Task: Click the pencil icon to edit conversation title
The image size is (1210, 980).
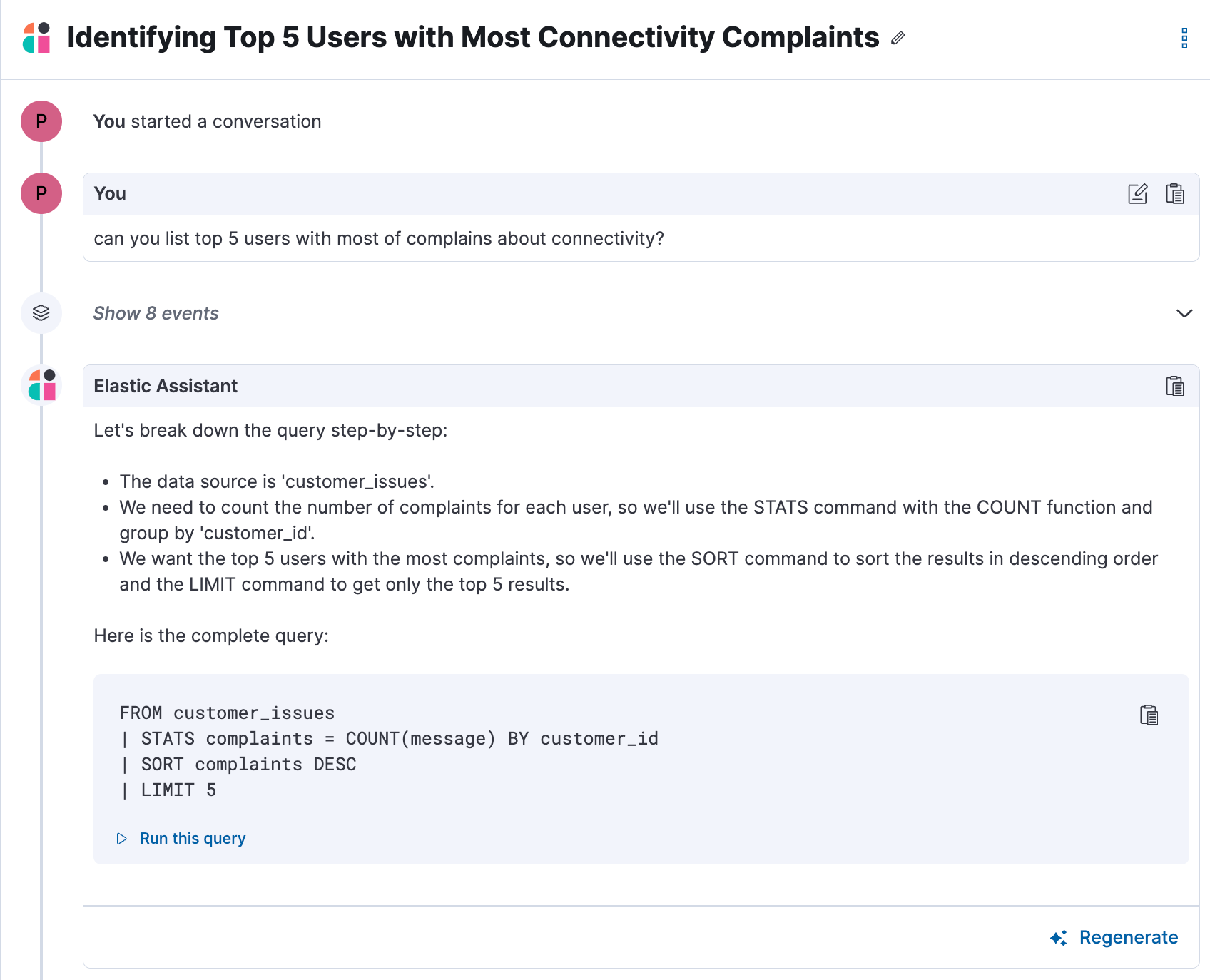Action: click(x=898, y=38)
